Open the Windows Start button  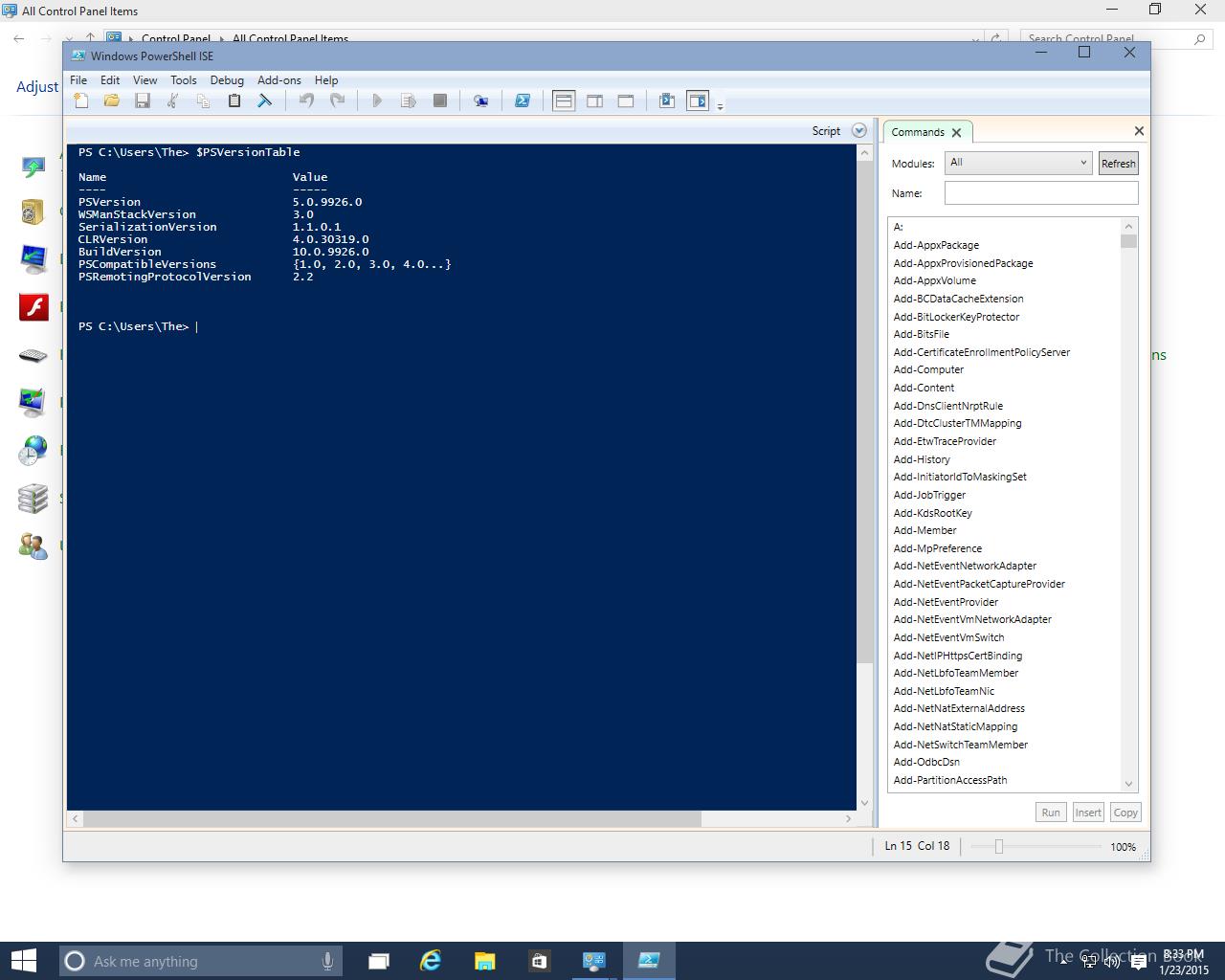(23, 961)
